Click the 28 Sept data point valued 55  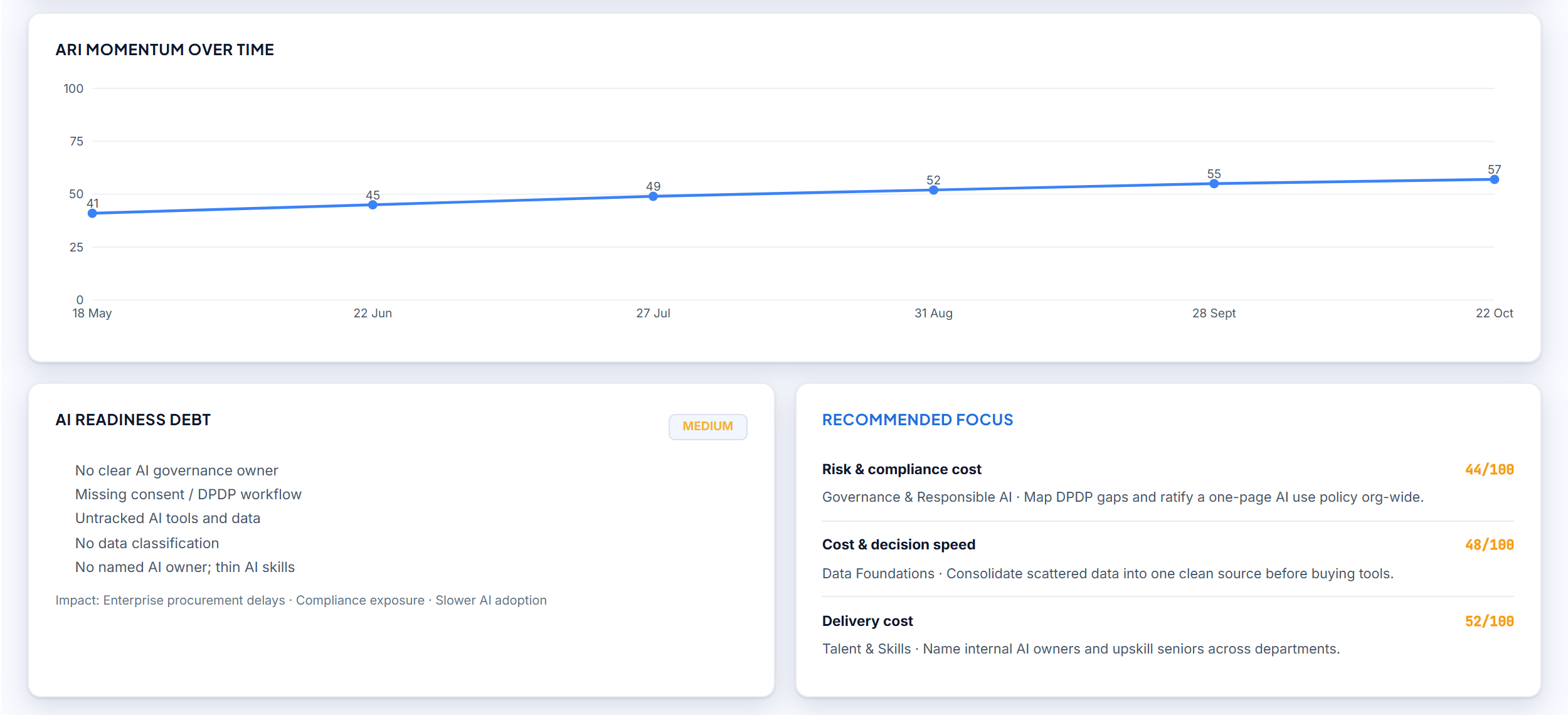[1214, 184]
